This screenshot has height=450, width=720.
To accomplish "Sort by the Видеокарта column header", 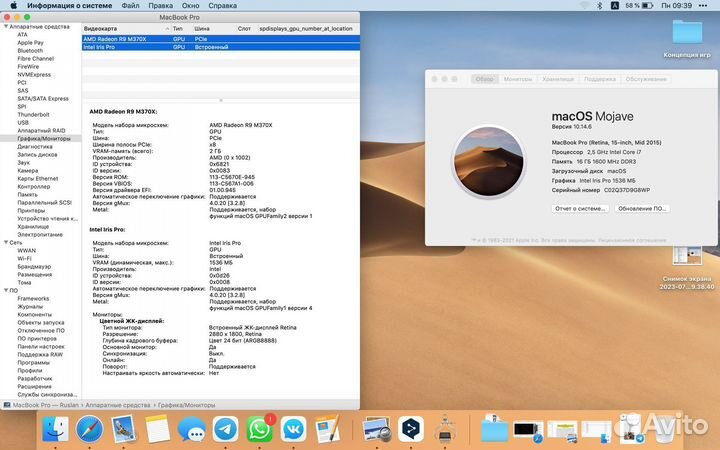I will pos(126,28).
